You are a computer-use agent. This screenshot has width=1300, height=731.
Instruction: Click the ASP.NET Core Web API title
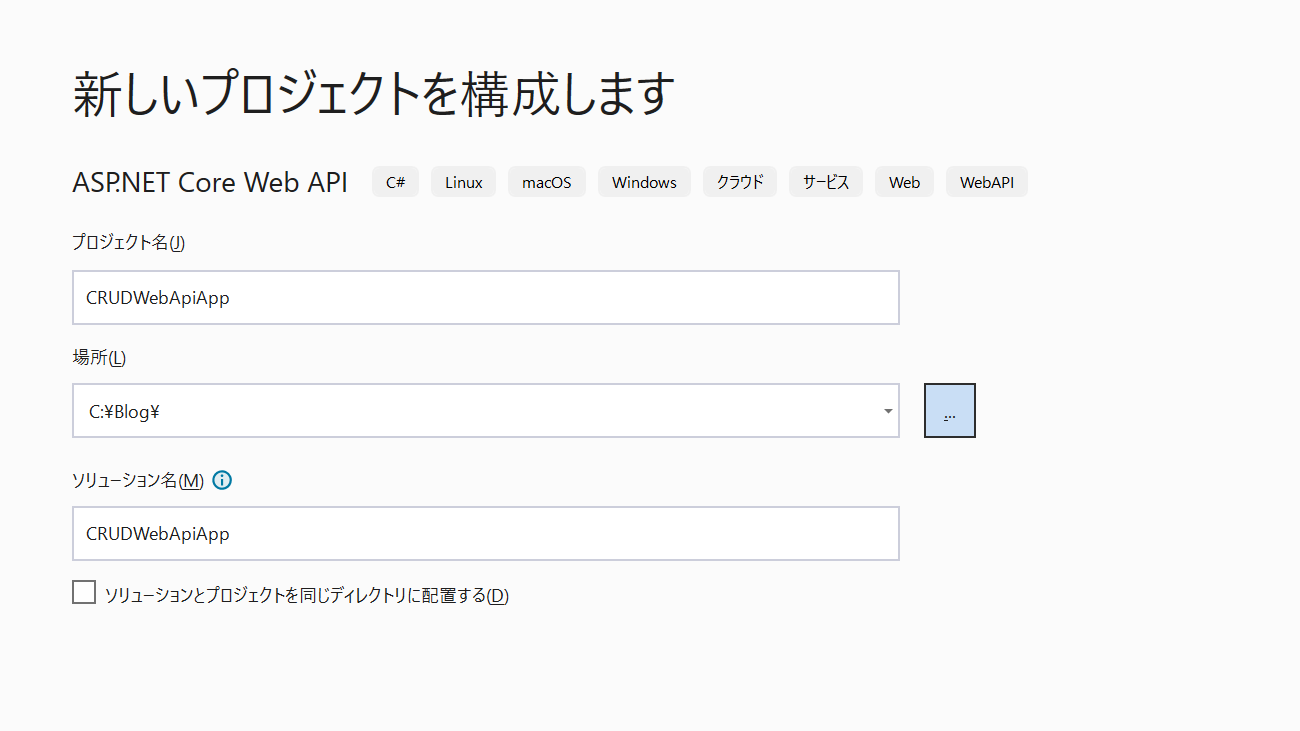(x=210, y=182)
